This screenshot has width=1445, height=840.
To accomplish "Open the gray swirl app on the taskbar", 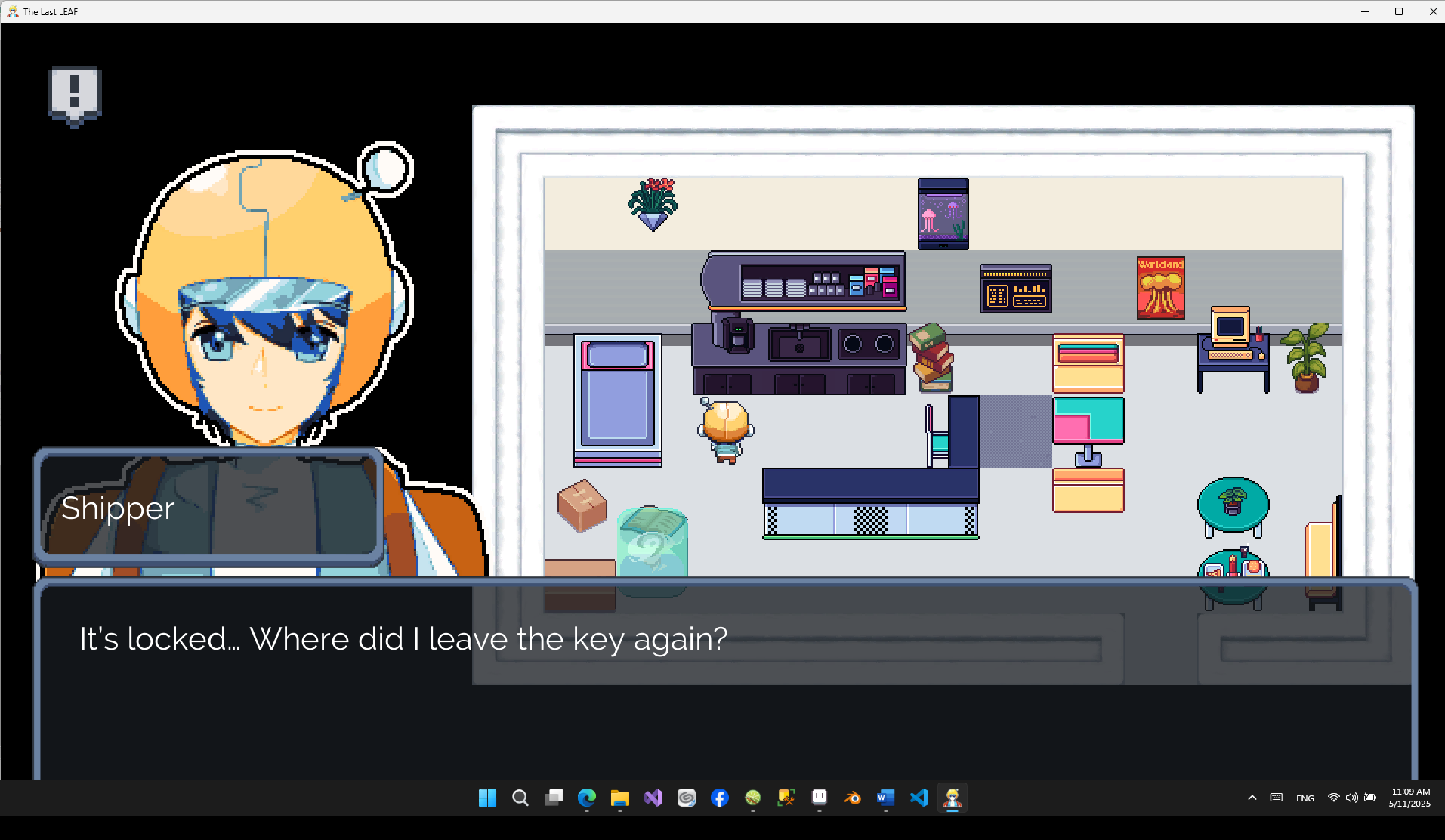I will [x=687, y=798].
